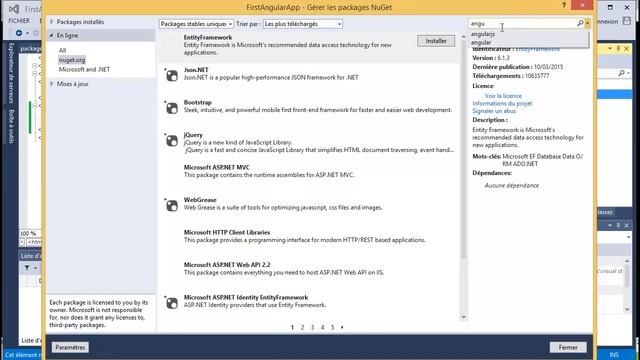Select the nuget.org package source
640x360 pixels.
click(72, 60)
